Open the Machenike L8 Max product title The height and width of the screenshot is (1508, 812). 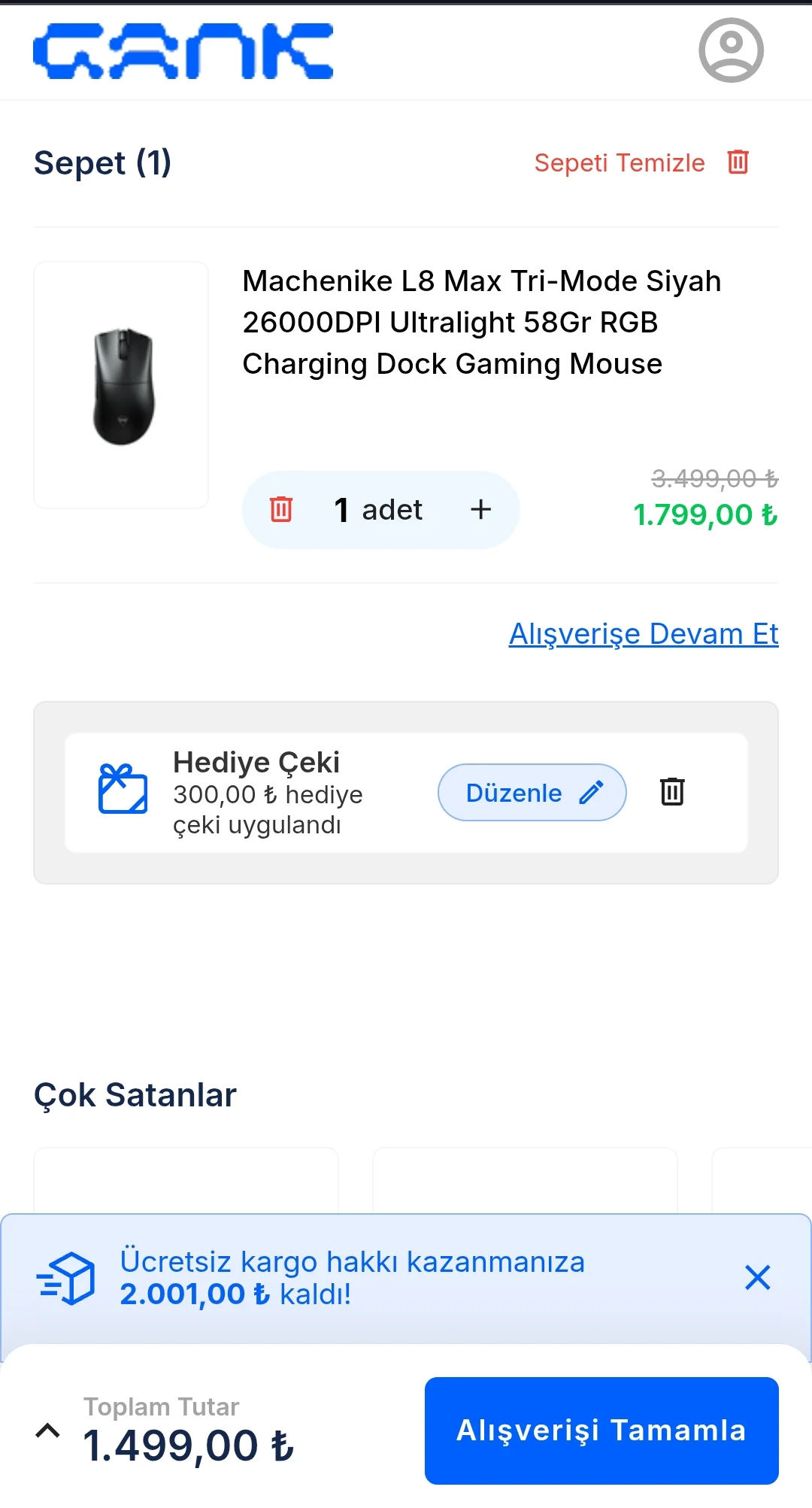click(481, 322)
